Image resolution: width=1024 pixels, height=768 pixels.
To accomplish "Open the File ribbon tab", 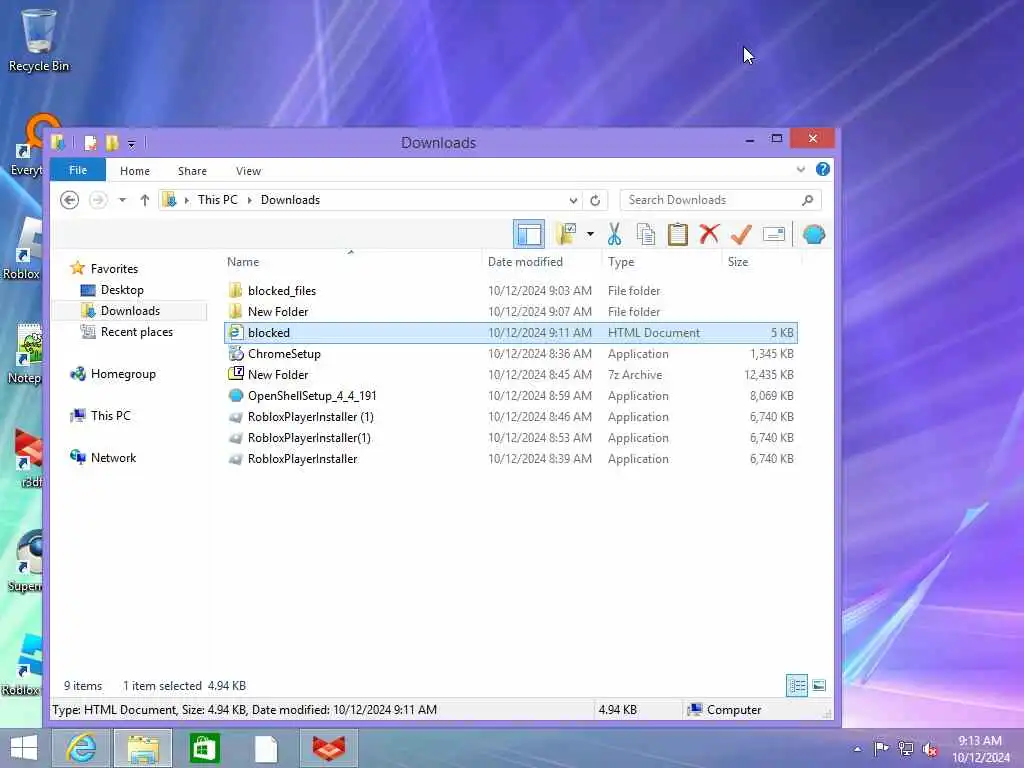I will [78, 170].
